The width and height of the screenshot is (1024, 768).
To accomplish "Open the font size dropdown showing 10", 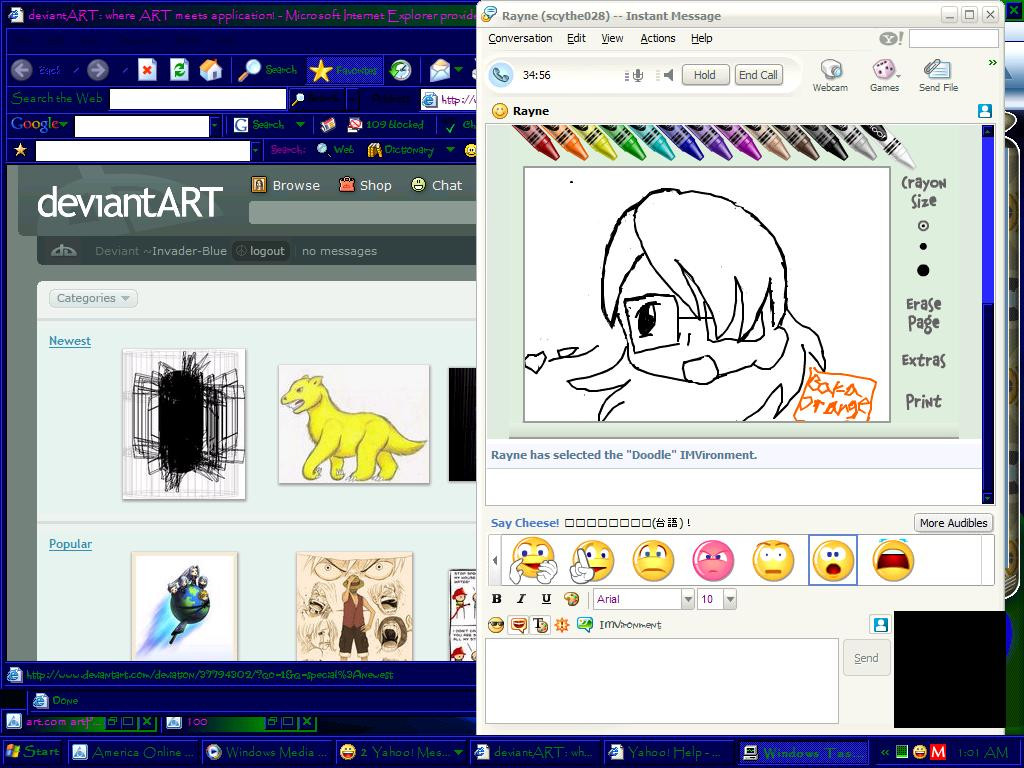I will (x=730, y=599).
